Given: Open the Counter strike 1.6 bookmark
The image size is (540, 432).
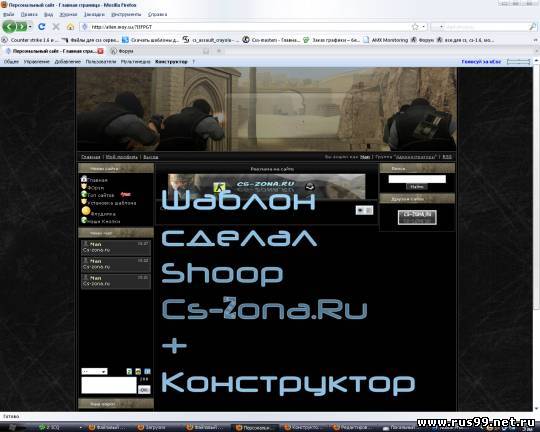Looking at the screenshot, I should [x=30, y=40].
